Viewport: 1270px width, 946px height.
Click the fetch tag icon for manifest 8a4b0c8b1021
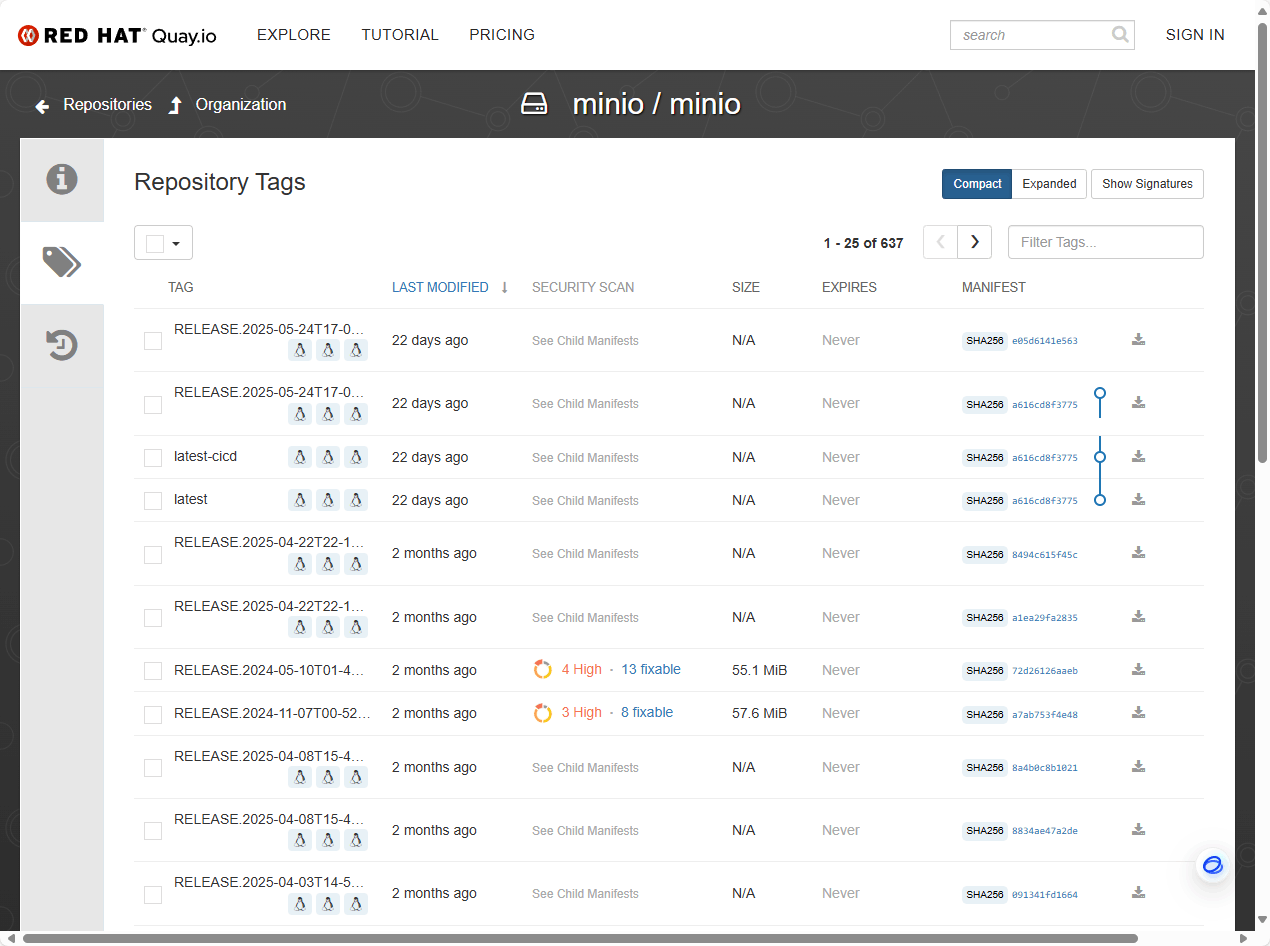click(1138, 767)
